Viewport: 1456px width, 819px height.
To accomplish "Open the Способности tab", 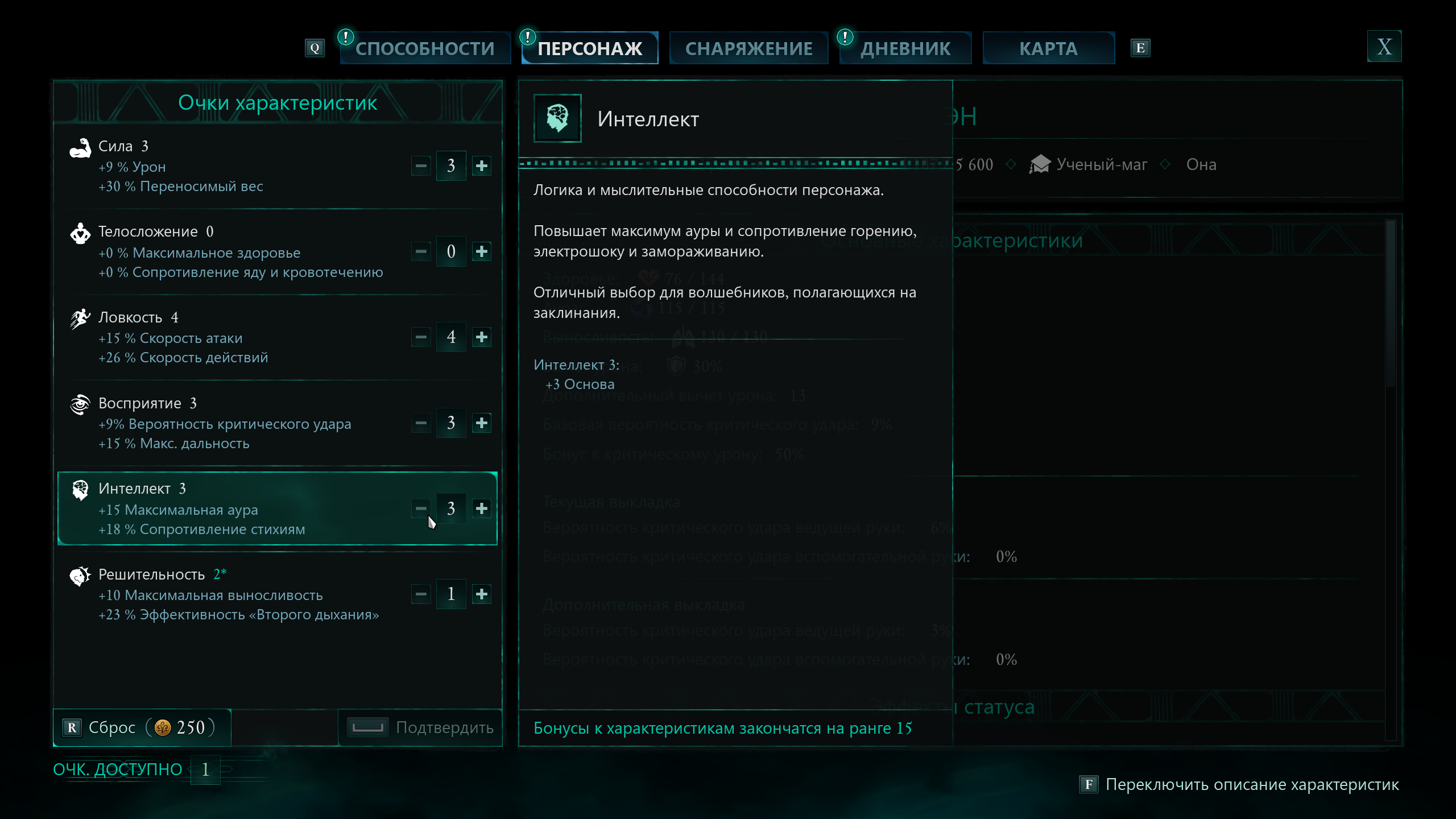I will pyautogui.click(x=425, y=48).
